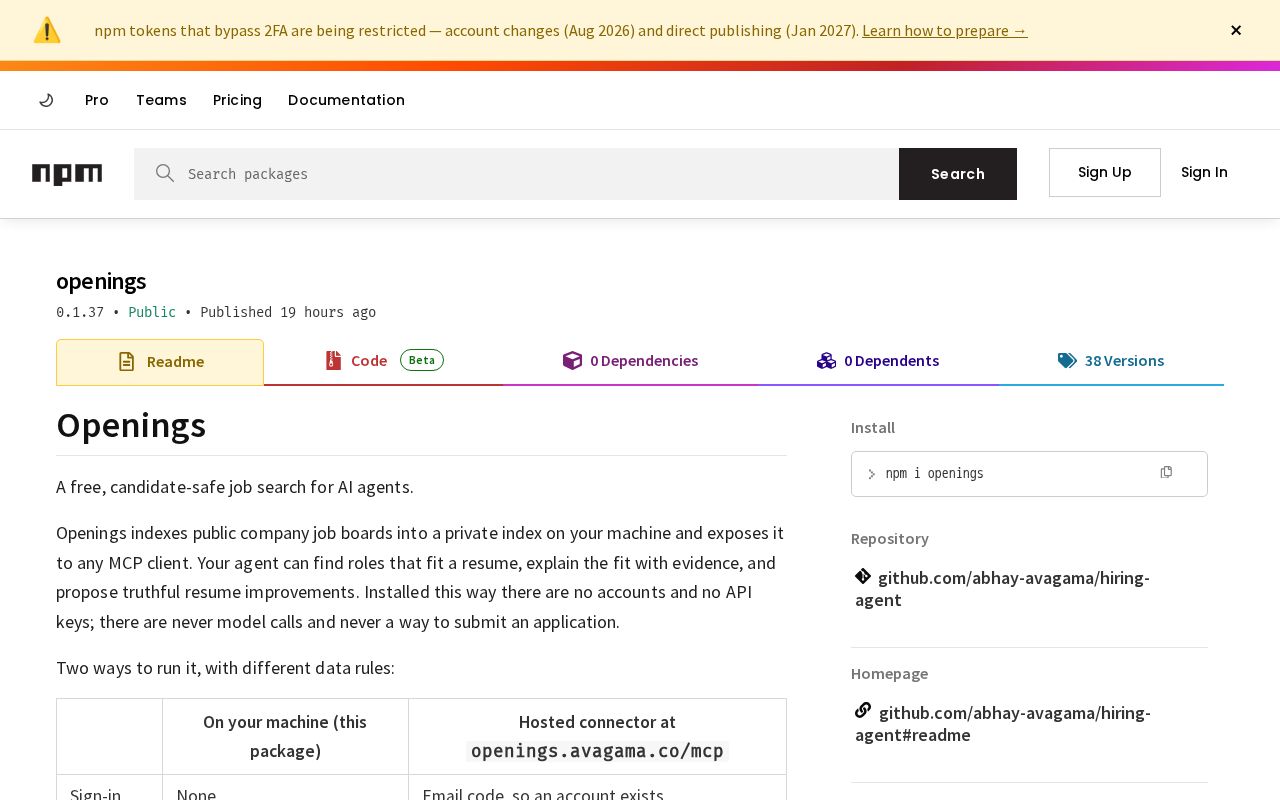The height and width of the screenshot is (800, 1280).
Task: Click the npm logo
Action: 67,174
